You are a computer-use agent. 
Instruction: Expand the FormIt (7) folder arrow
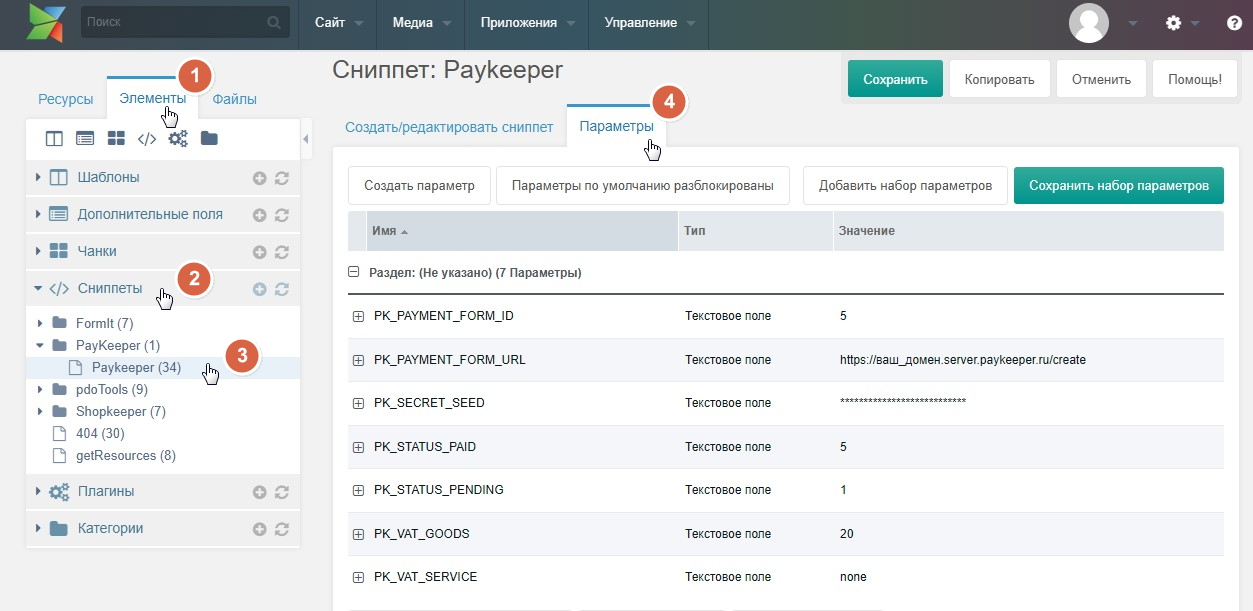point(40,323)
